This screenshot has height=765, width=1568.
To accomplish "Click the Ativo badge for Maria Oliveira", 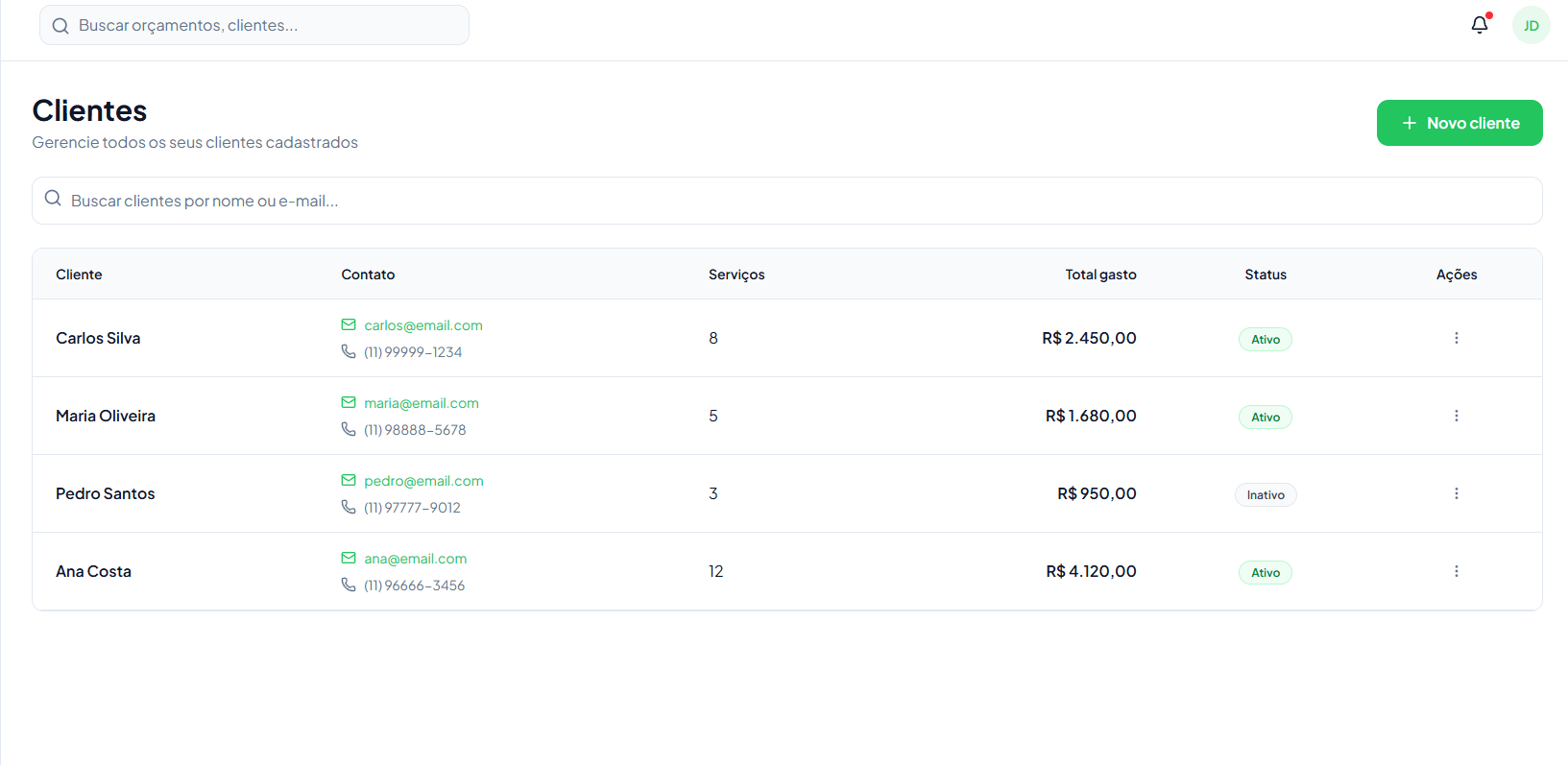I will [1266, 417].
